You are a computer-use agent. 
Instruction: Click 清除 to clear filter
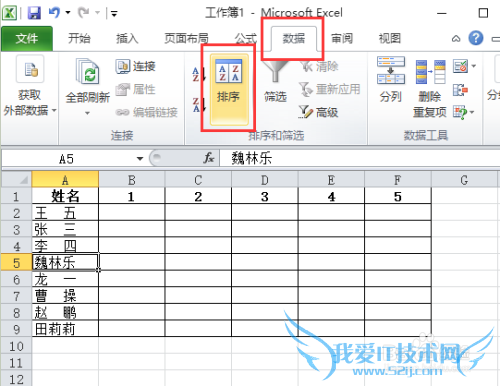pyautogui.click(x=320, y=66)
